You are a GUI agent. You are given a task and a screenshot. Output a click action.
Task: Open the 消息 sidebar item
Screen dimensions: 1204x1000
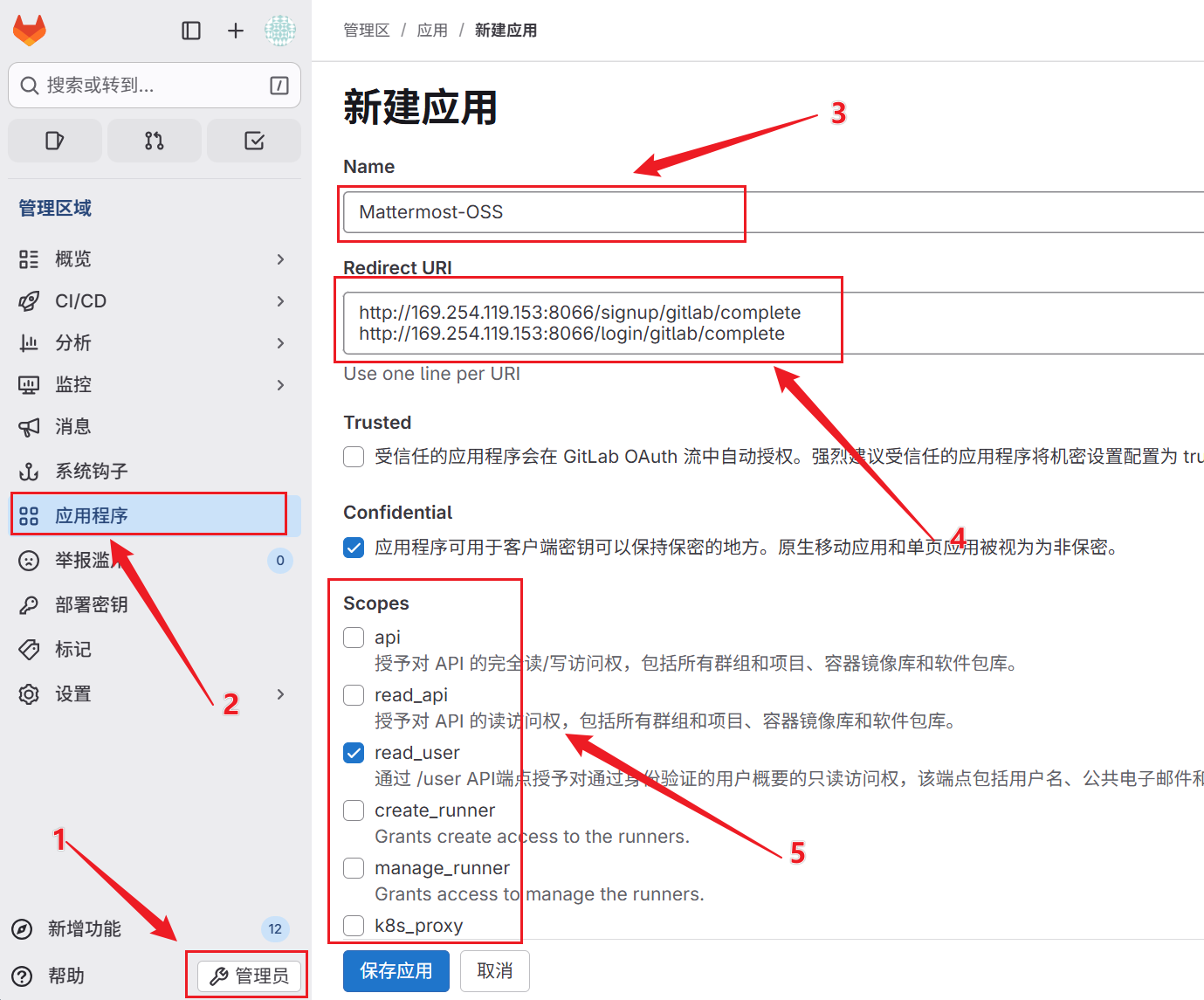coord(155,427)
